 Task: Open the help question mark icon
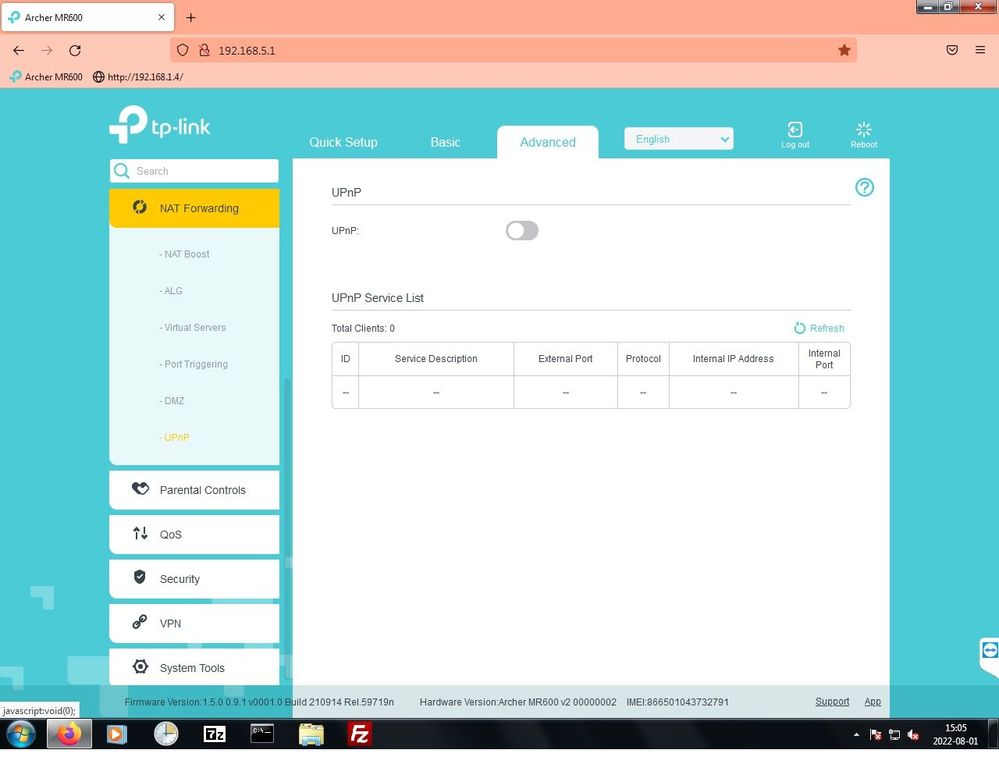pyautogui.click(x=864, y=188)
